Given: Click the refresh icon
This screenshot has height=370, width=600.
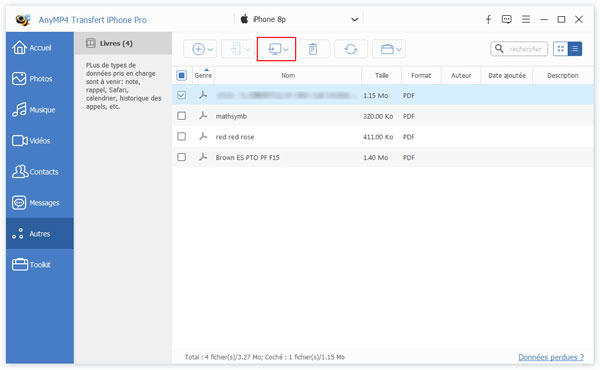Looking at the screenshot, I should 351,49.
